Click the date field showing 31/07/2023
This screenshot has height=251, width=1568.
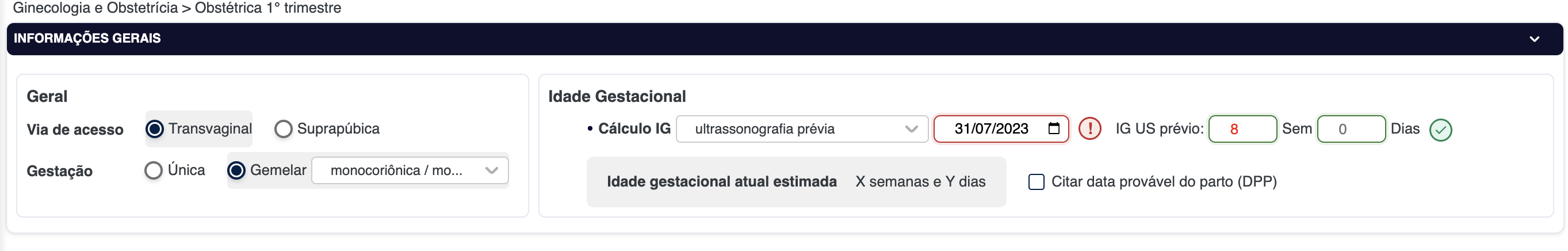(991, 129)
